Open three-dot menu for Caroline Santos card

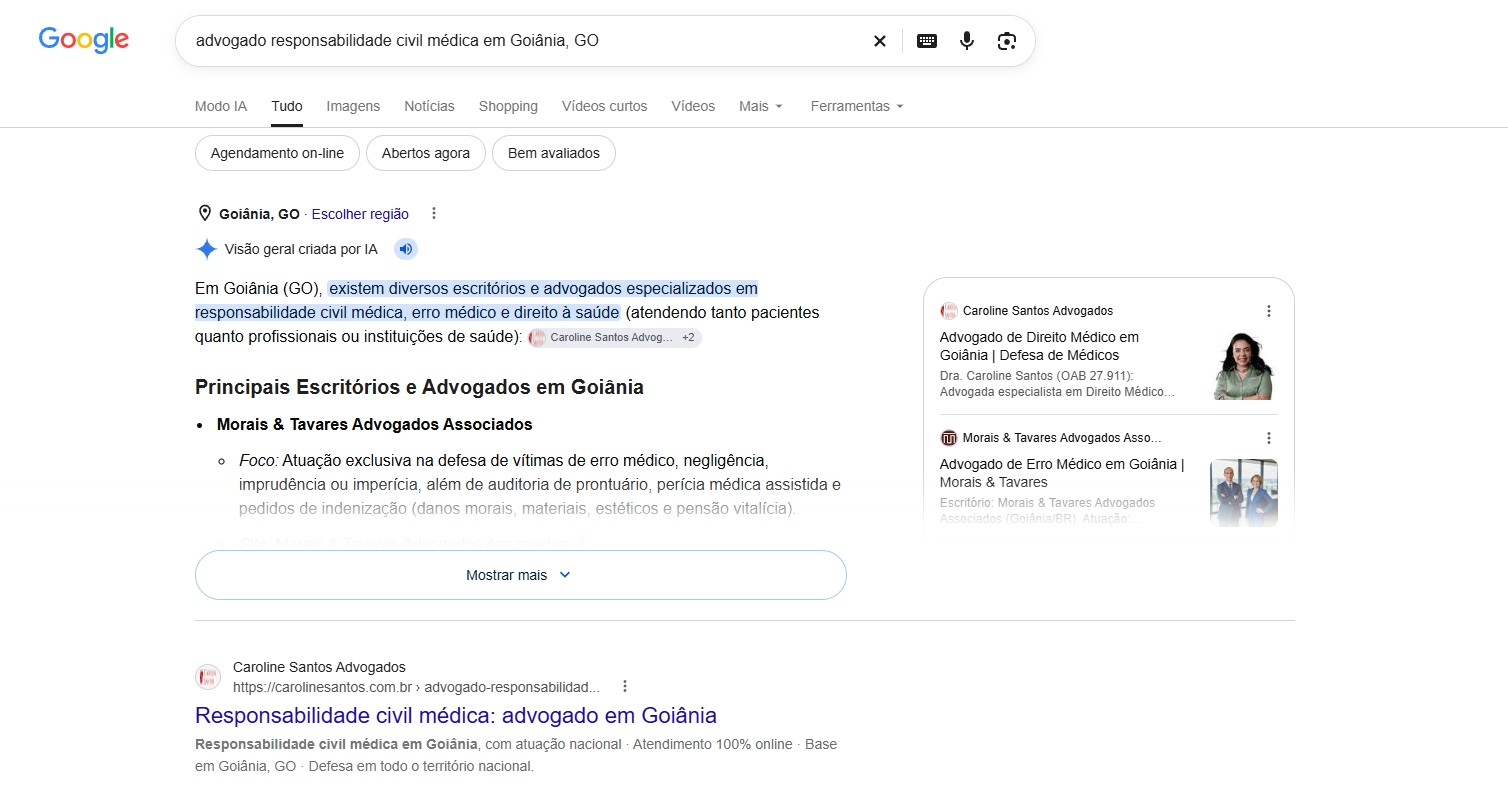[1269, 311]
